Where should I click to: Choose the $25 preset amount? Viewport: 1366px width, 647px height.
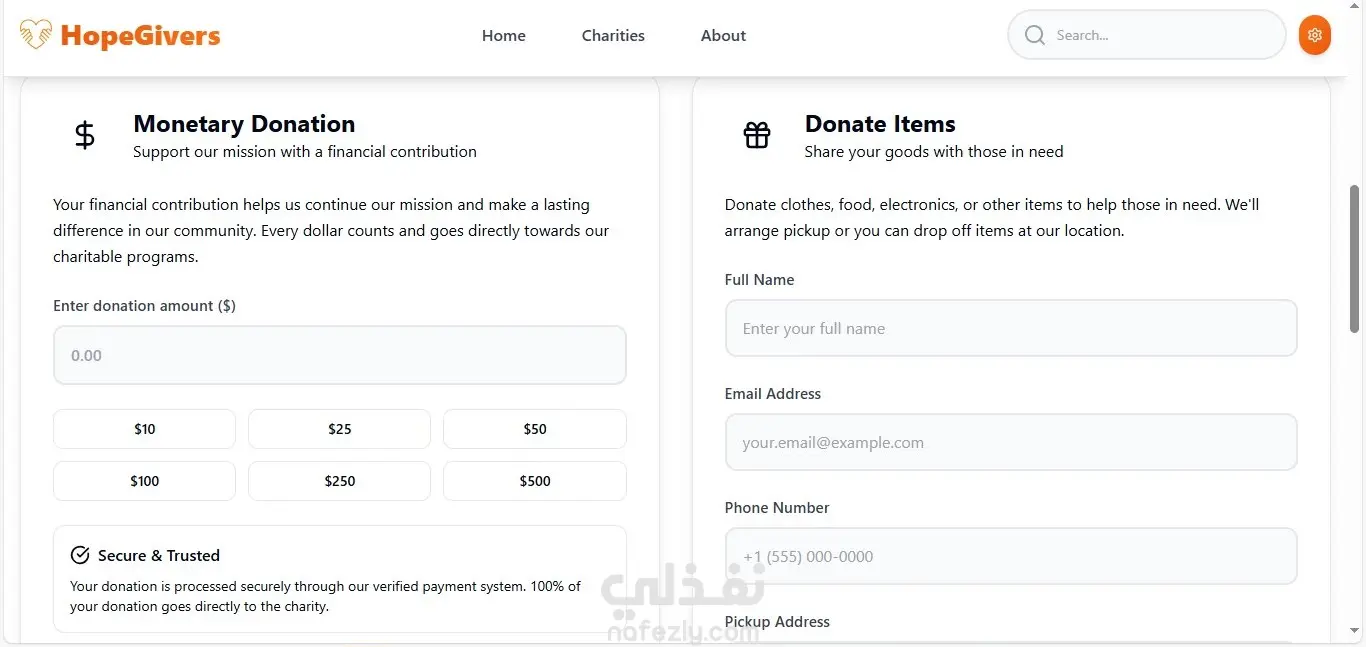[339, 429]
